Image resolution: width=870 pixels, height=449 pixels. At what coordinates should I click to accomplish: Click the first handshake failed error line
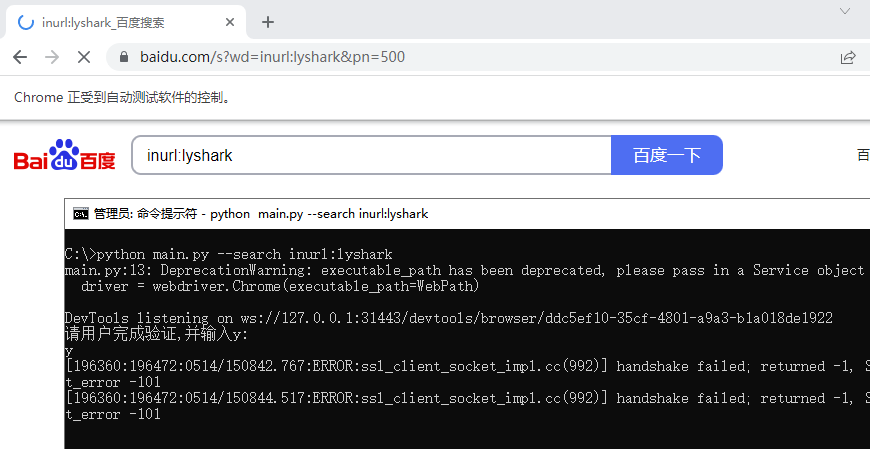pyautogui.click(x=467, y=366)
